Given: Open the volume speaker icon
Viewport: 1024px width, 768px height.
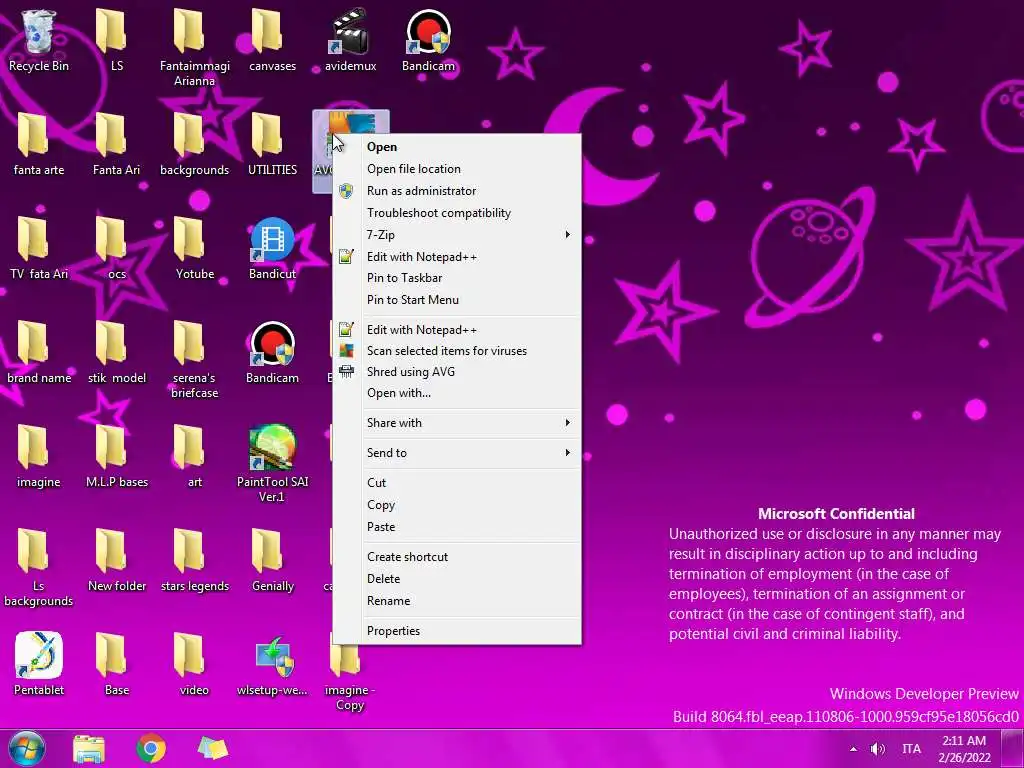Looking at the screenshot, I should point(878,749).
